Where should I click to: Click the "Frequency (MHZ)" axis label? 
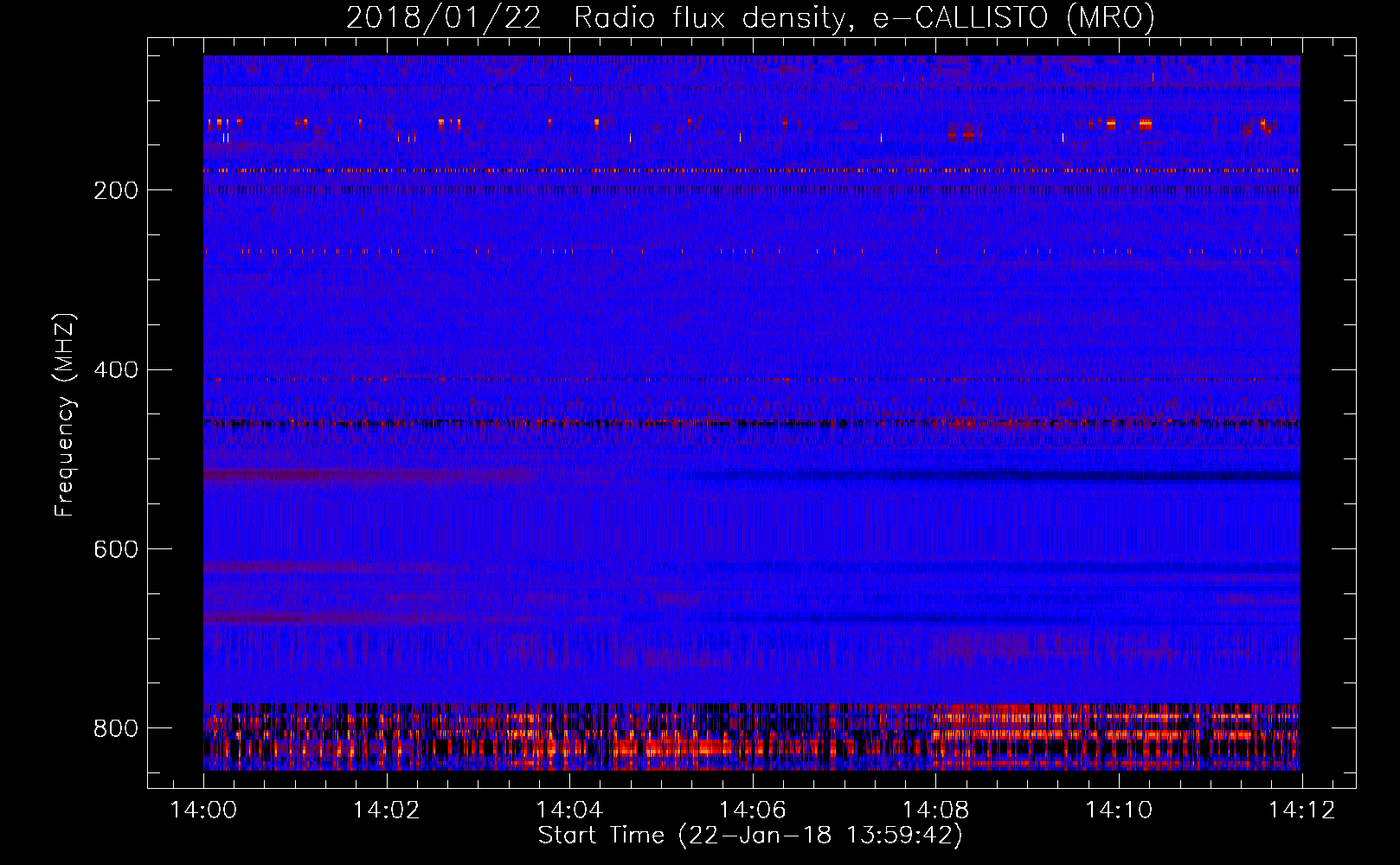[x=65, y=414]
